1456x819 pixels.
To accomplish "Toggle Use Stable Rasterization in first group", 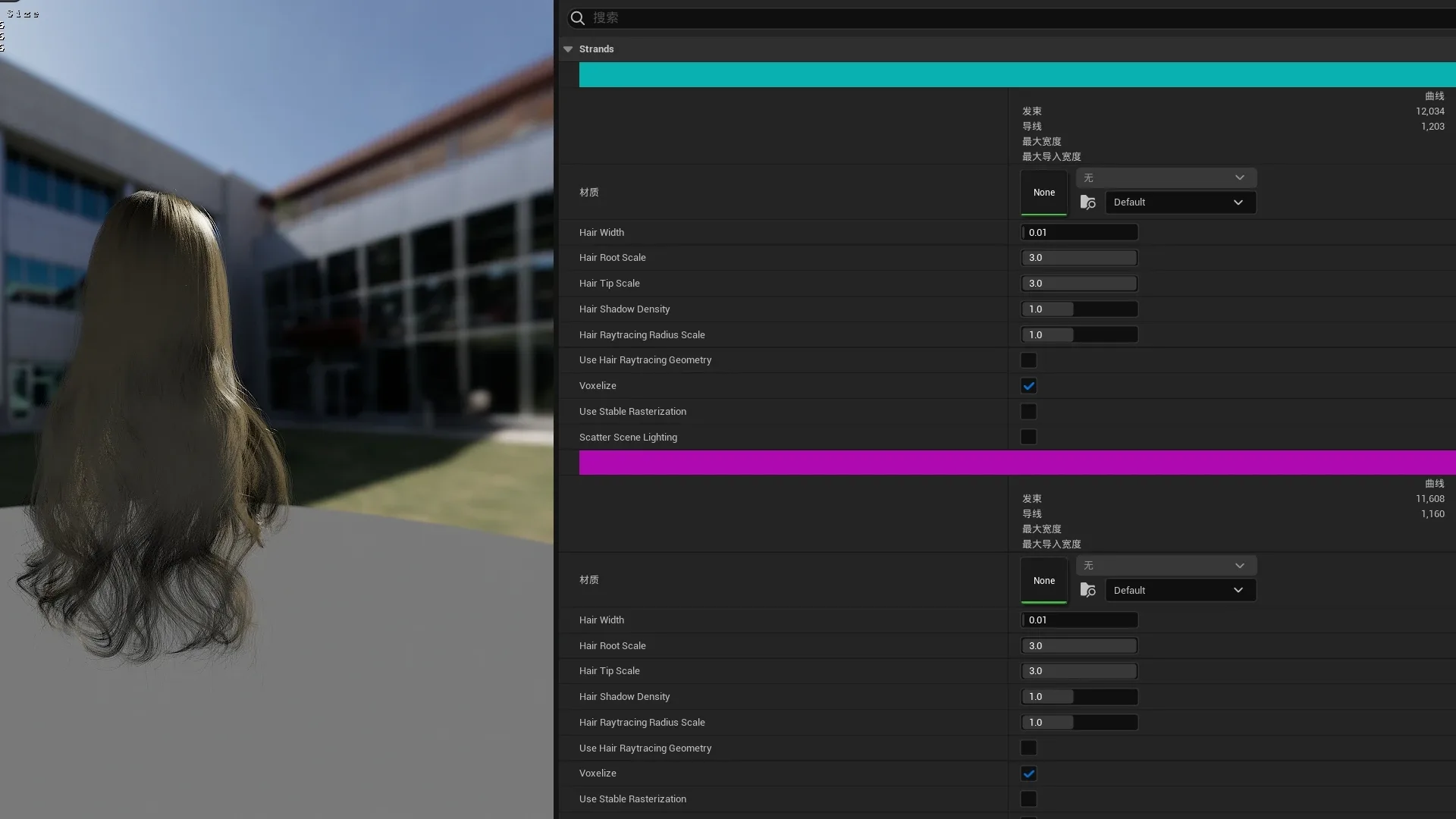I will (1028, 412).
